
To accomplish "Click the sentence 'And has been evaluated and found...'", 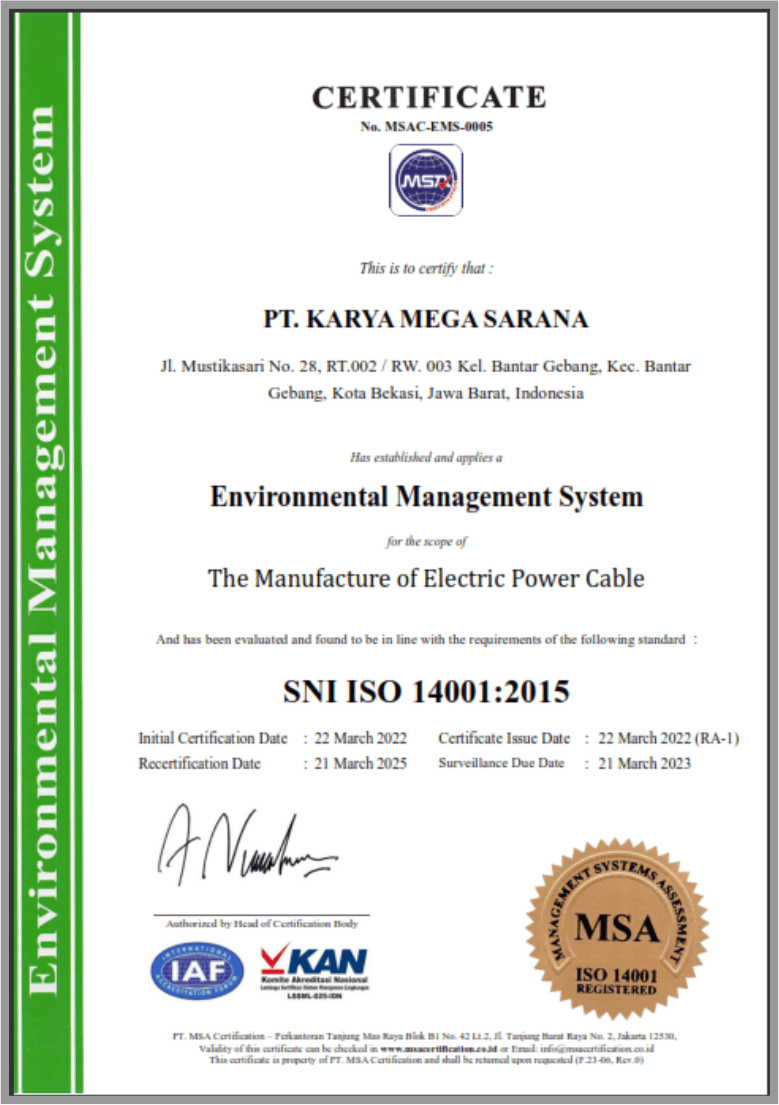I will click(426, 640).
